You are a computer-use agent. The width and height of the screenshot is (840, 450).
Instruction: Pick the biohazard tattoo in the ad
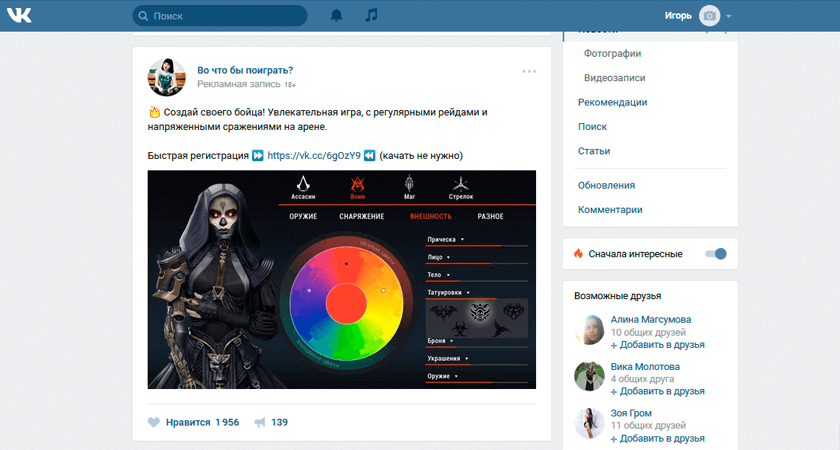click(460, 328)
